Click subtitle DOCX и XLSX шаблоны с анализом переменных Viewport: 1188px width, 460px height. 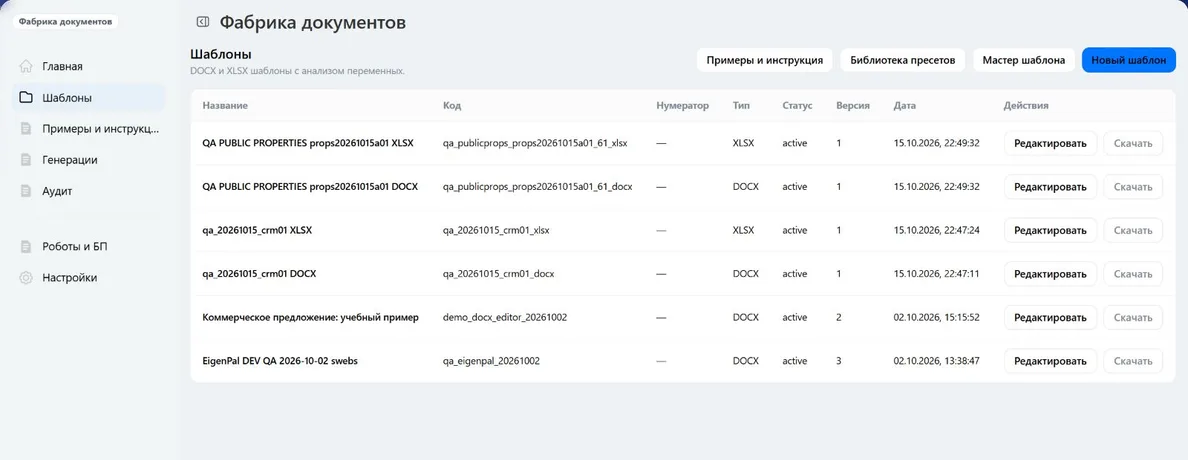click(297, 71)
